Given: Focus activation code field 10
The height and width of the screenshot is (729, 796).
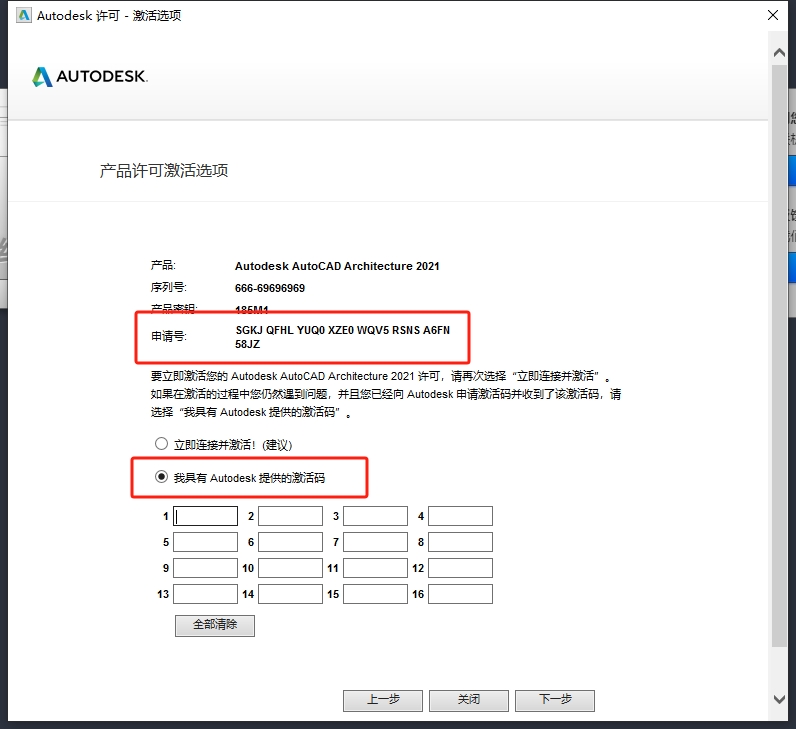Looking at the screenshot, I should (x=290, y=568).
